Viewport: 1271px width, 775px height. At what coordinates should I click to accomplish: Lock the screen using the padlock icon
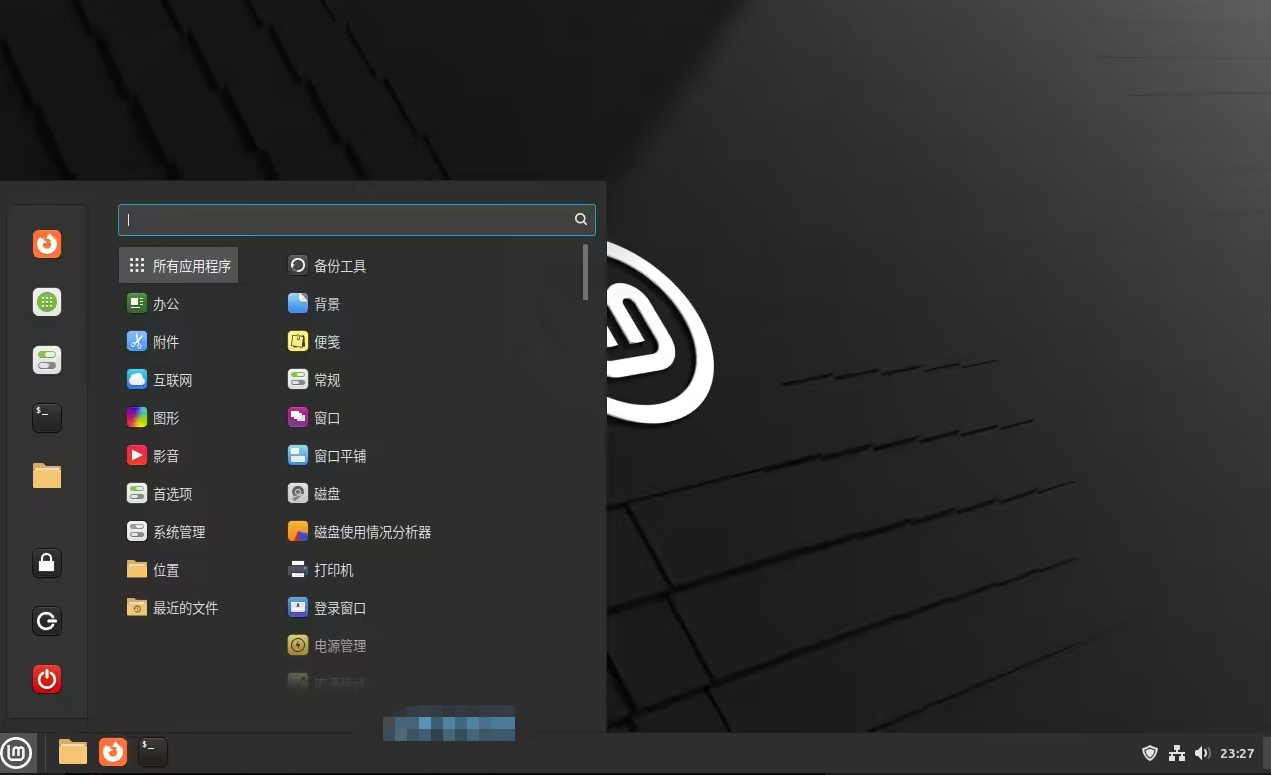(46, 563)
